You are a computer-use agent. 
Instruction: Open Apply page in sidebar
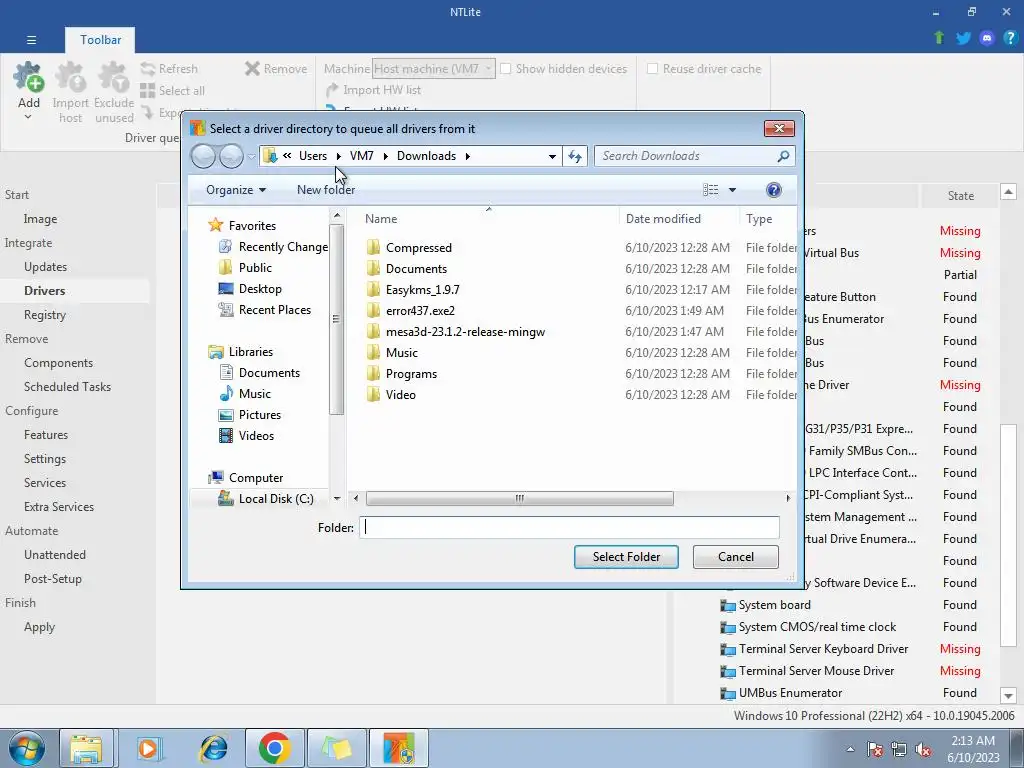pyautogui.click(x=39, y=627)
